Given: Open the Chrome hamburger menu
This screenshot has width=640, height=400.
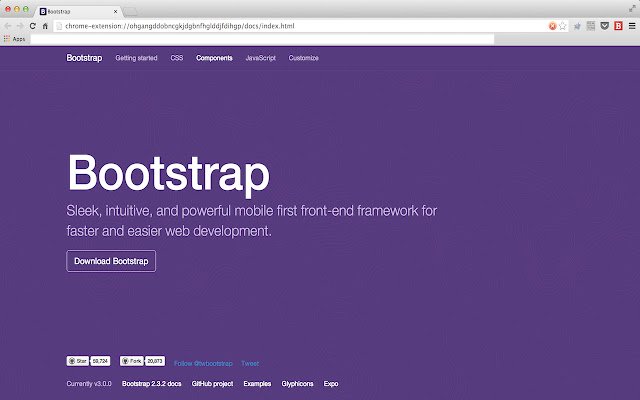Looking at the screenshot, I should (x=632, y=26).
